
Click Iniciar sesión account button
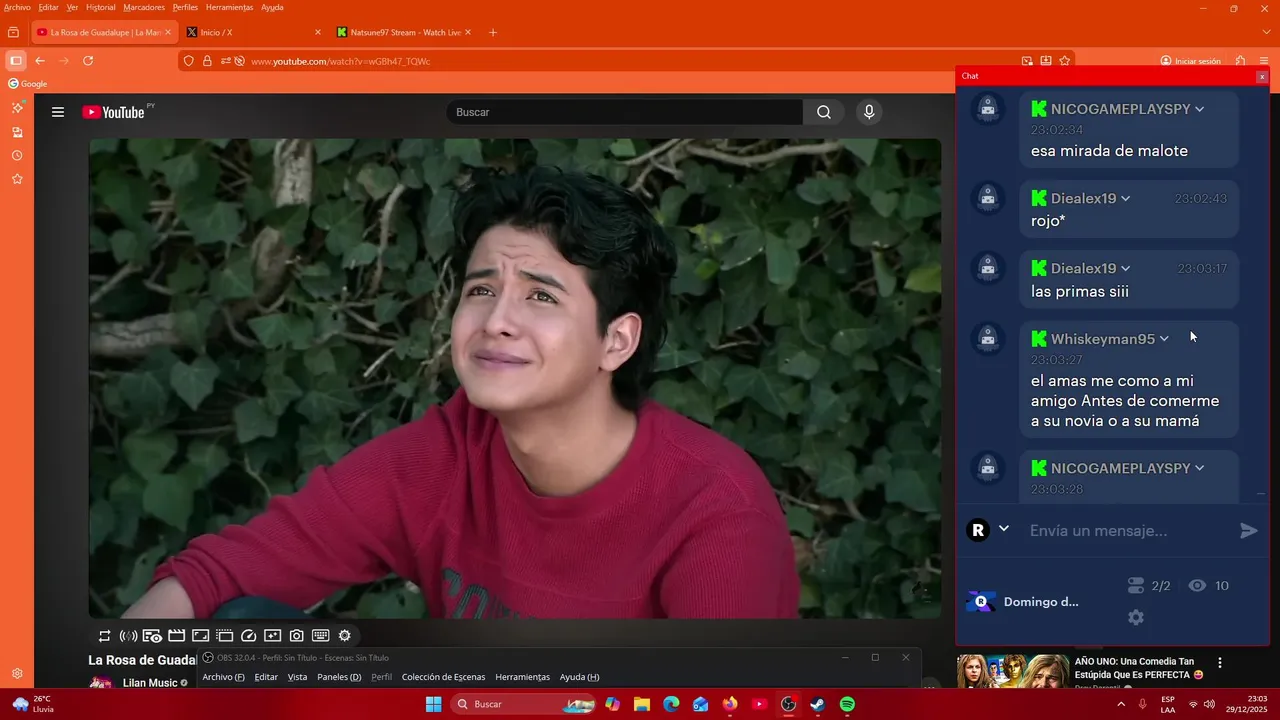pyautogui.click(x=1190, y=61)
